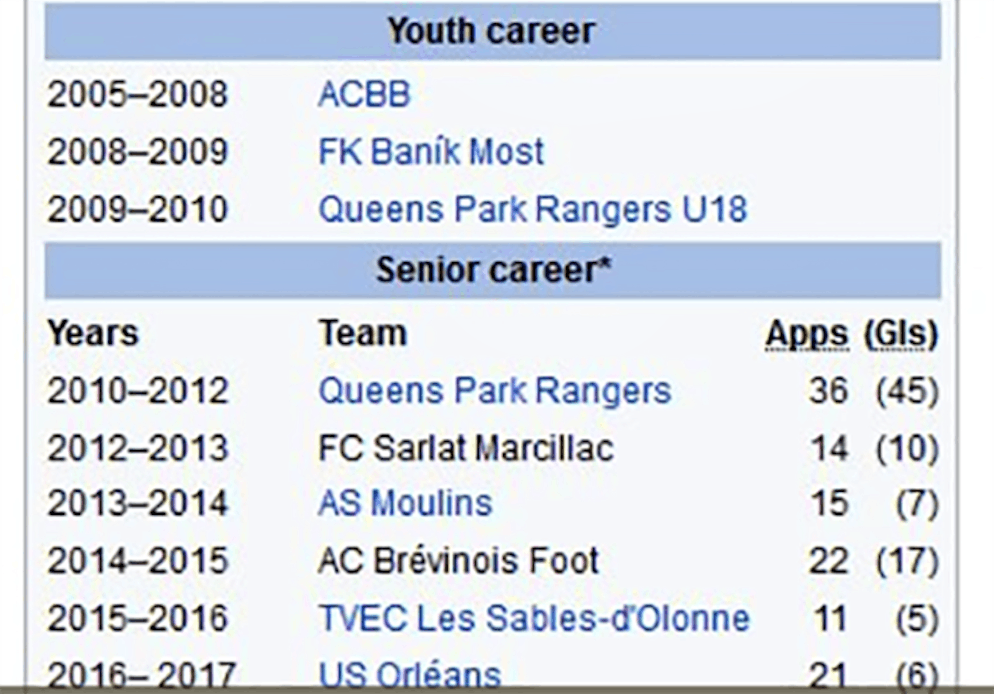Click the Youth career section header

pyautogui.click(x=492, y=30)
